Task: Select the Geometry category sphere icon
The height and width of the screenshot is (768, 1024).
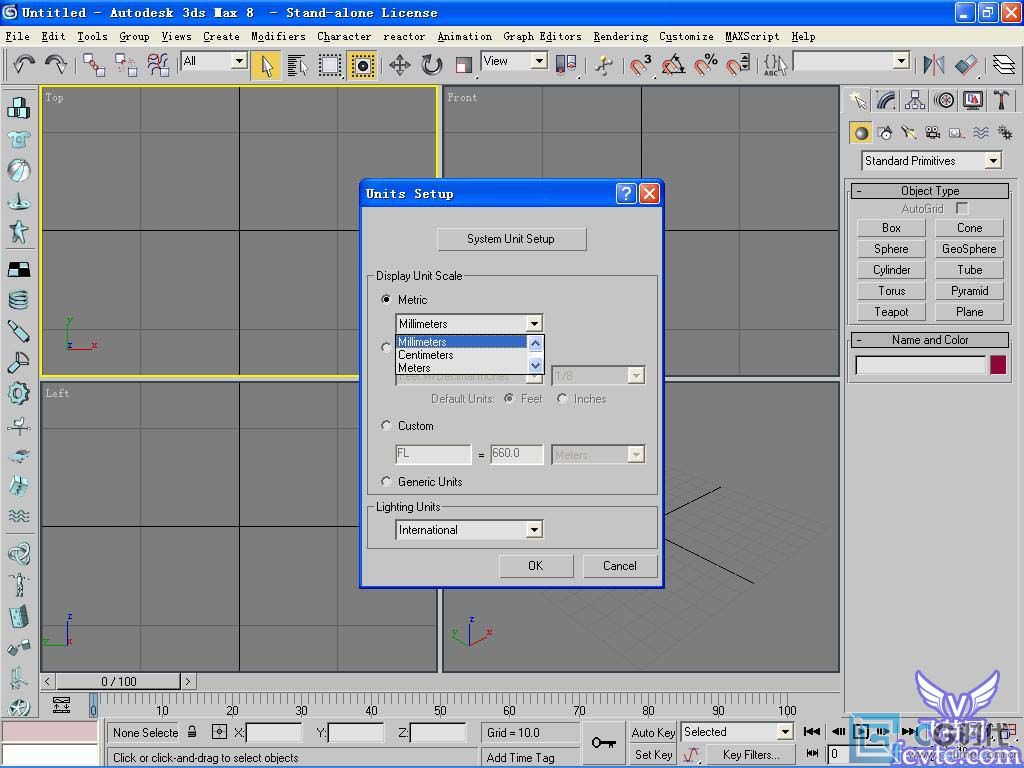Action: (x=861, y=133)
